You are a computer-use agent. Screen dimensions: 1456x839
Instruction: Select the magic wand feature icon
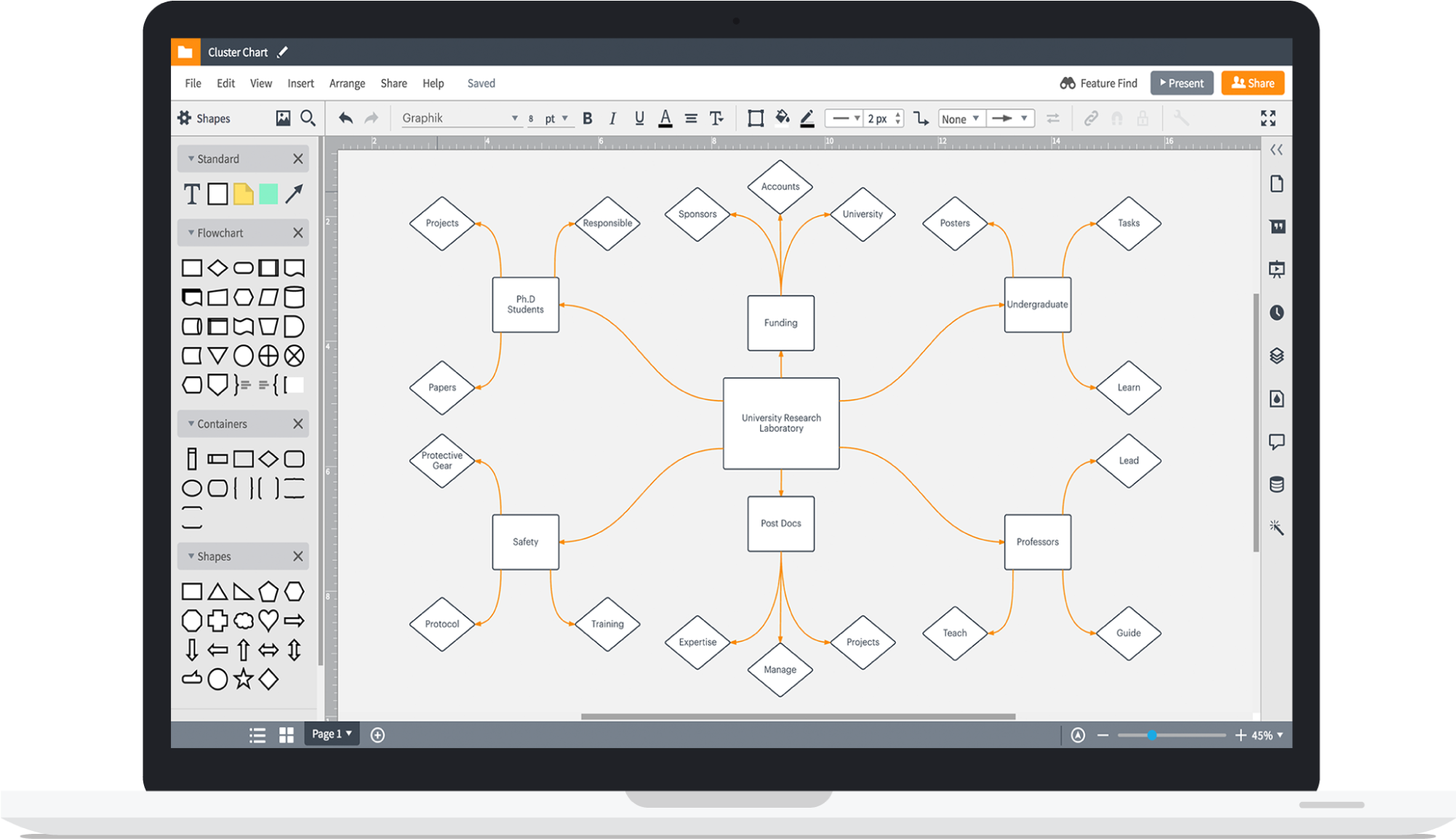tap(1276, 528)
